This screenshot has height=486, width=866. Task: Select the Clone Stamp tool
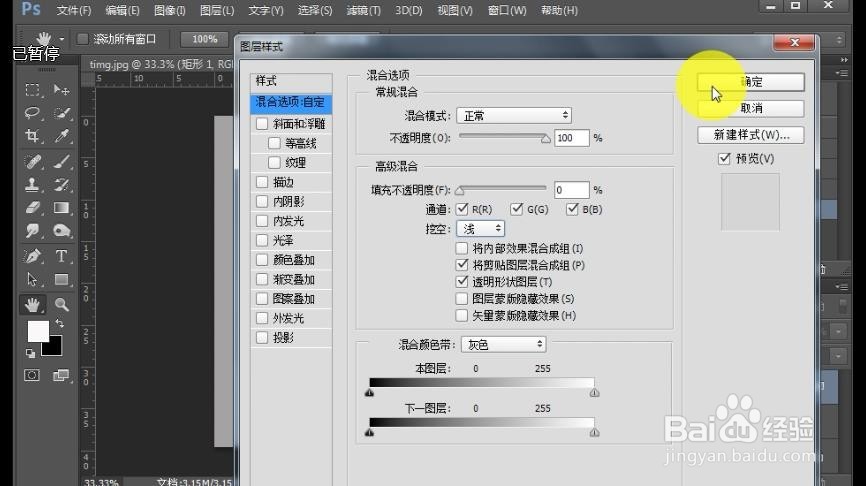click(x=32, y=184)
